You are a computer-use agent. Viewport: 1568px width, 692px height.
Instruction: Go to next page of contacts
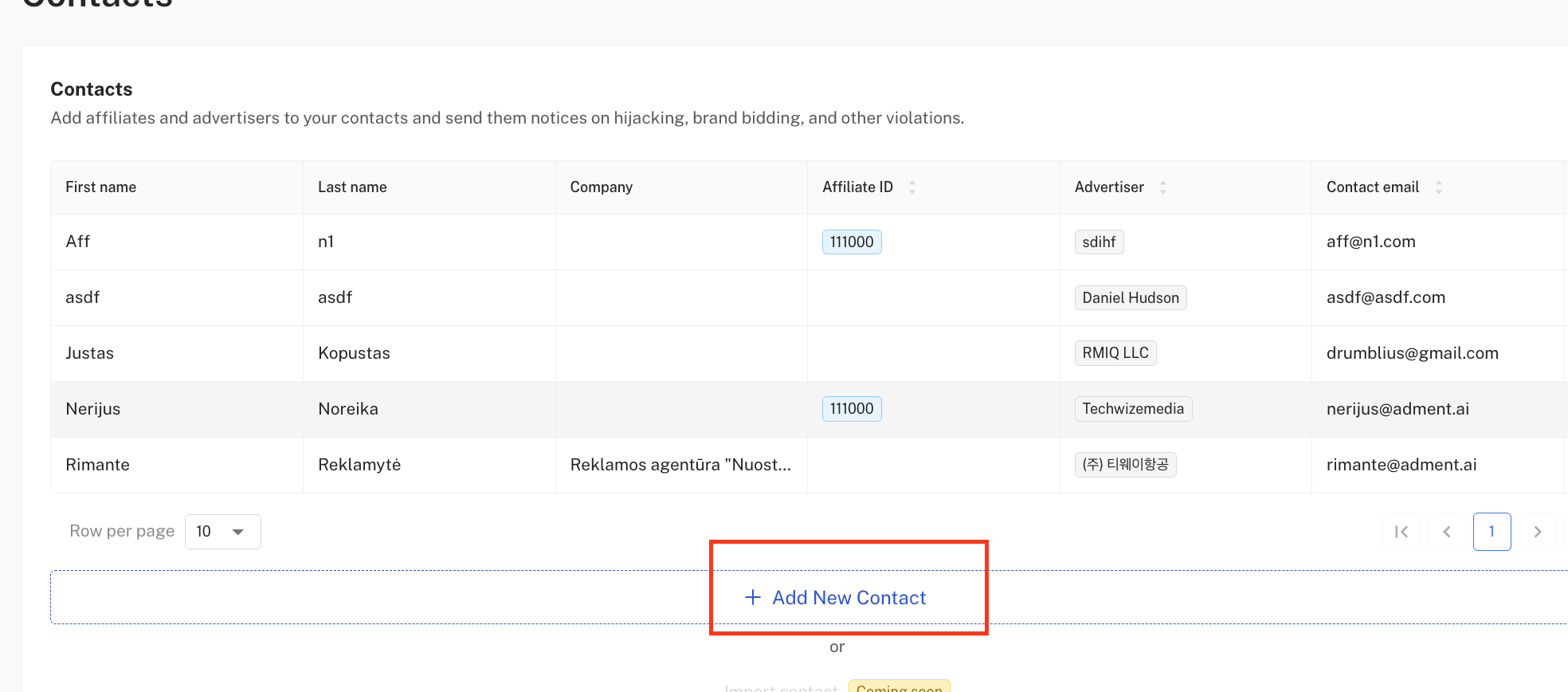point(1538,532)
